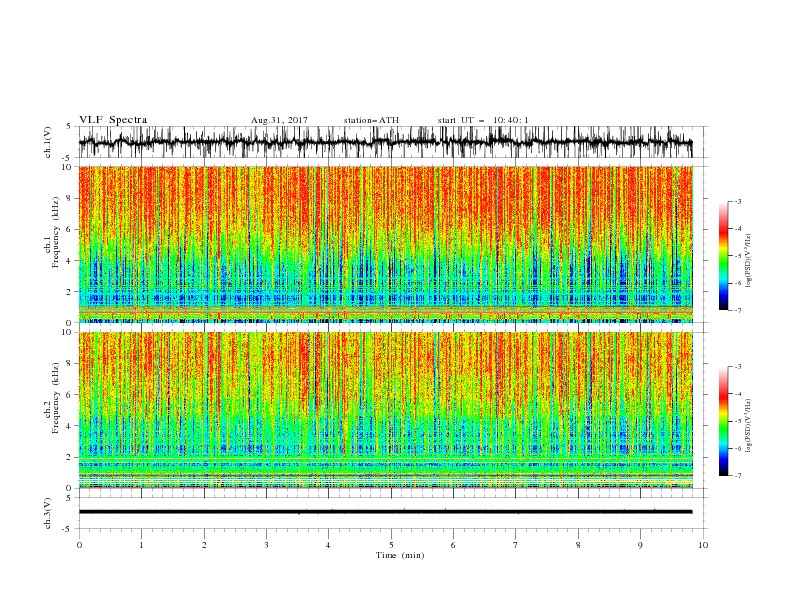
Task: Click the "Time (min)" x-axis label
Action: 400,555
